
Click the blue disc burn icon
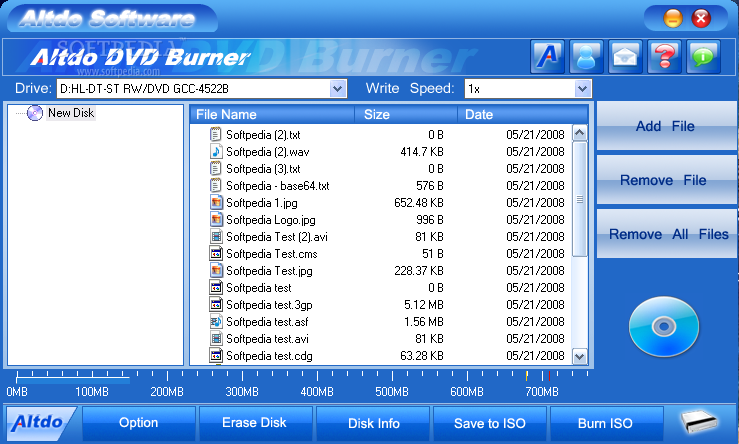pos(664,326)
